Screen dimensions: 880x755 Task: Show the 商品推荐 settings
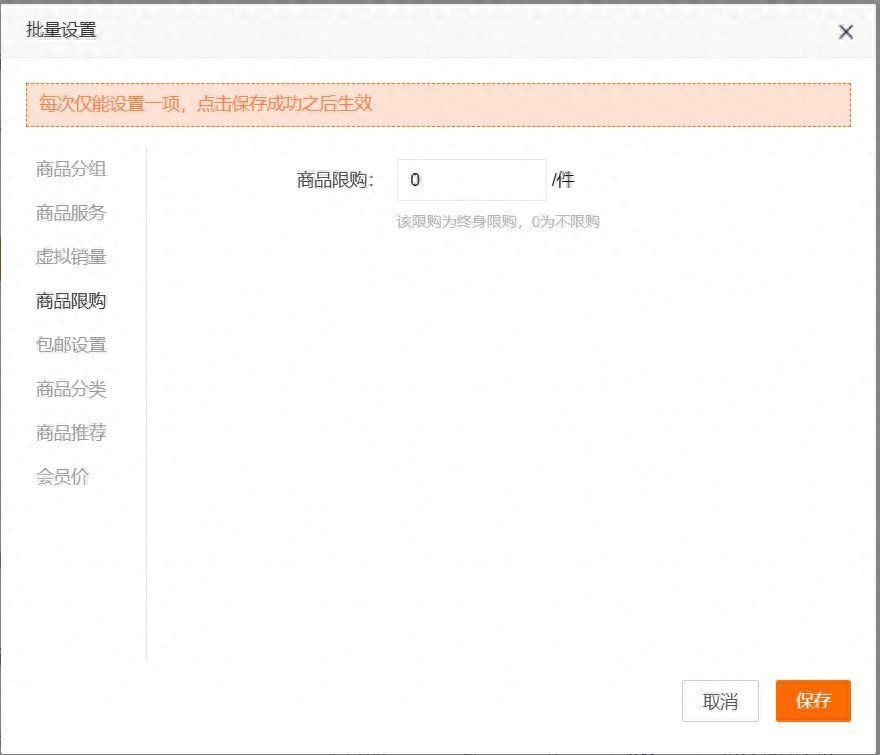[x=71, y=433]
